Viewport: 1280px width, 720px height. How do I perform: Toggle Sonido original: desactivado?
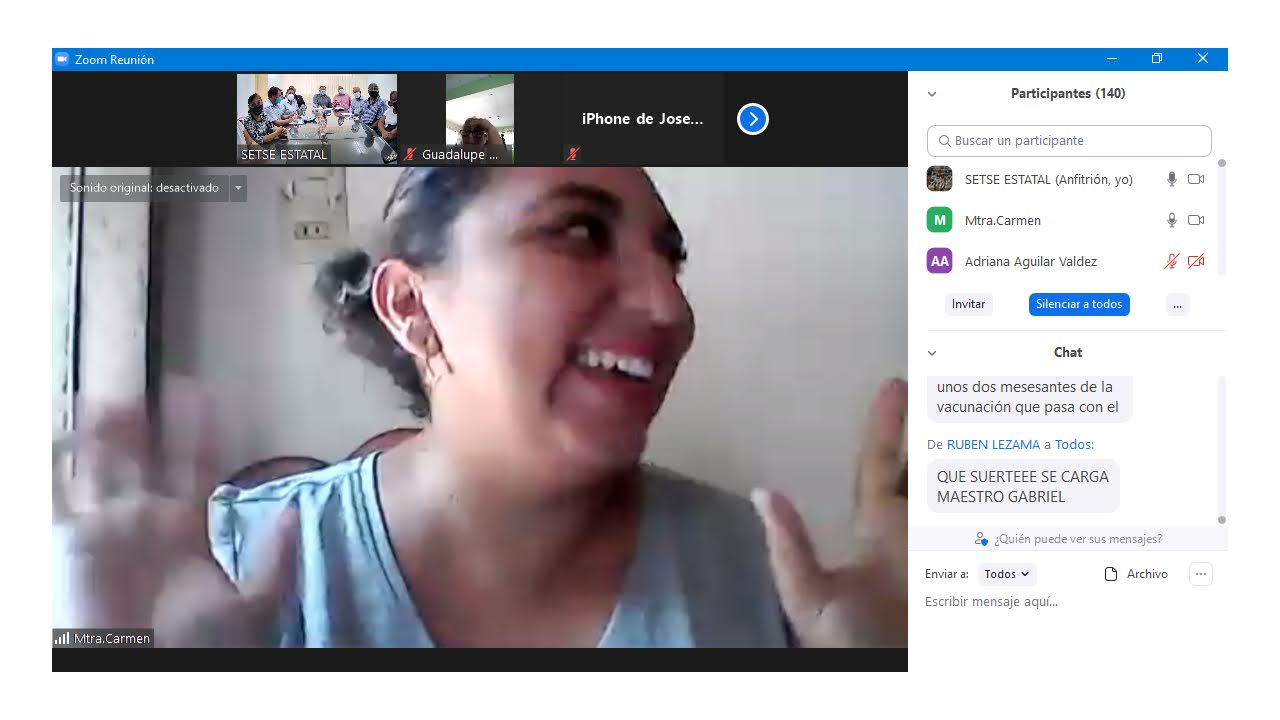coord(144,188)
